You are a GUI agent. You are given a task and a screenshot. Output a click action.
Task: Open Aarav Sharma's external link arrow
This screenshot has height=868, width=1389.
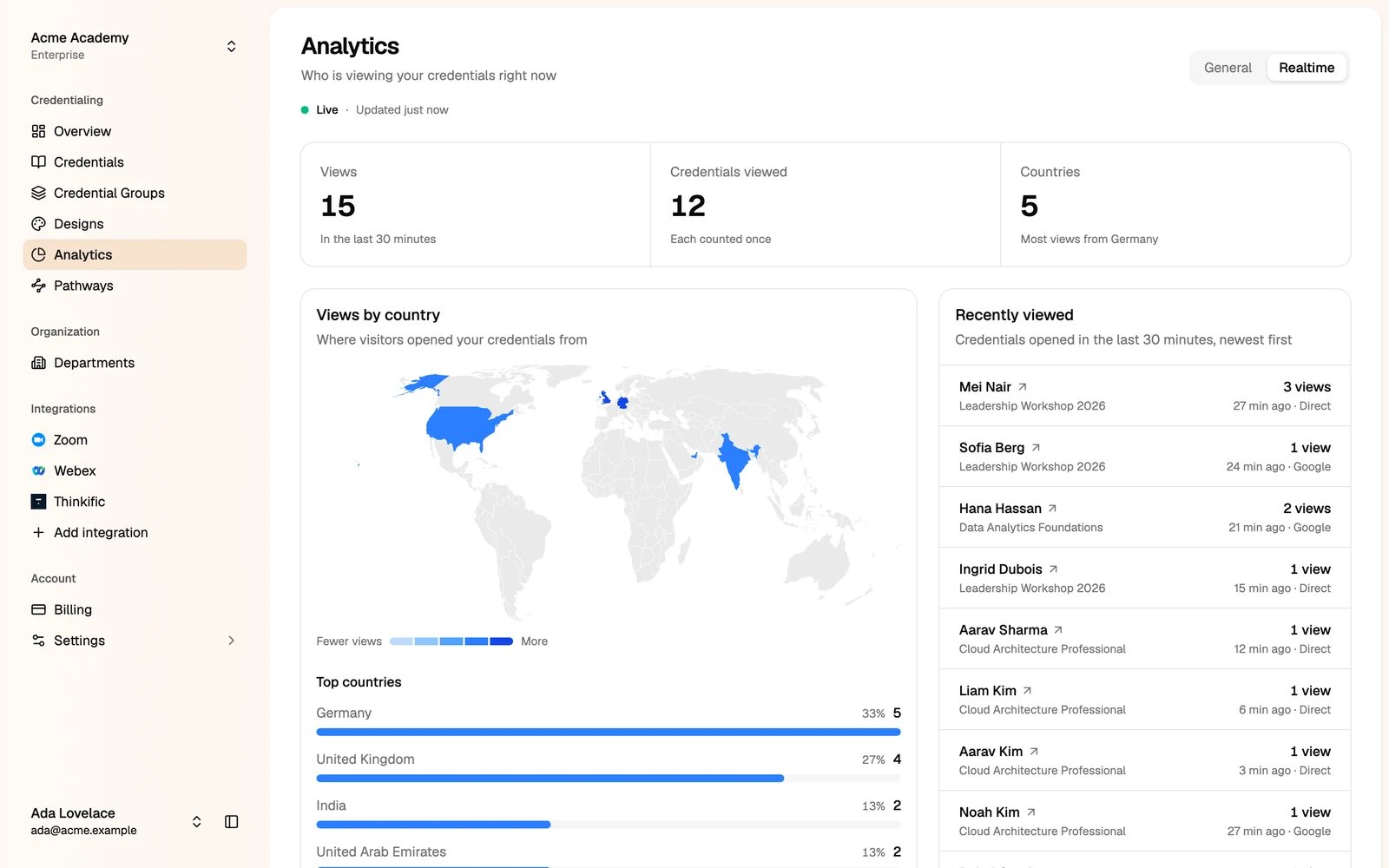coord(1058,630)
